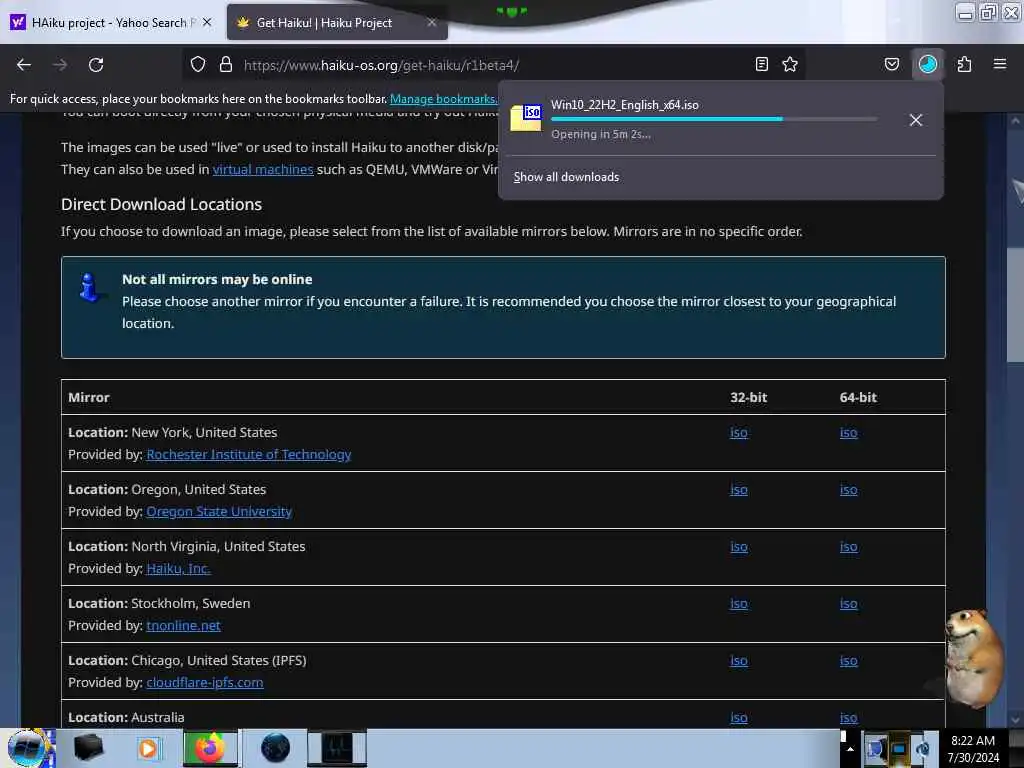
Task: Open the clock showing 8:22 AM
Action: 973,748
